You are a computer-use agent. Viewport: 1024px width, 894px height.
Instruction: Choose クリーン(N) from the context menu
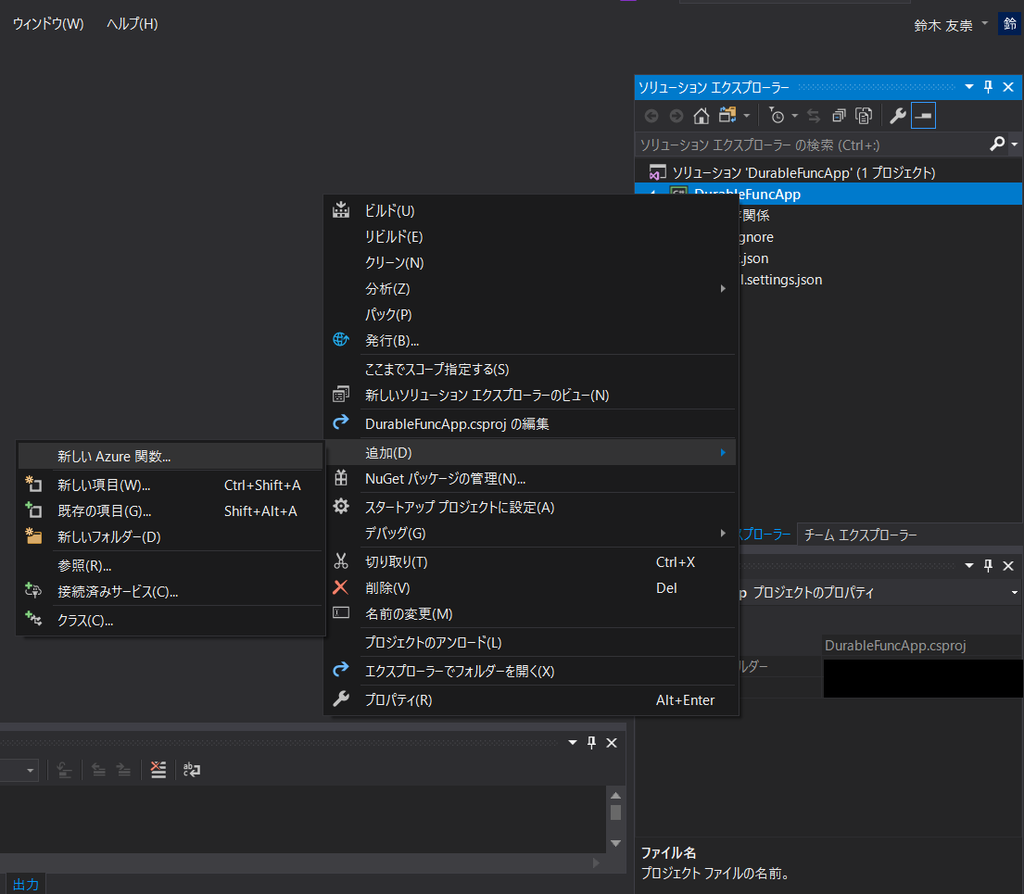point(531,263)
